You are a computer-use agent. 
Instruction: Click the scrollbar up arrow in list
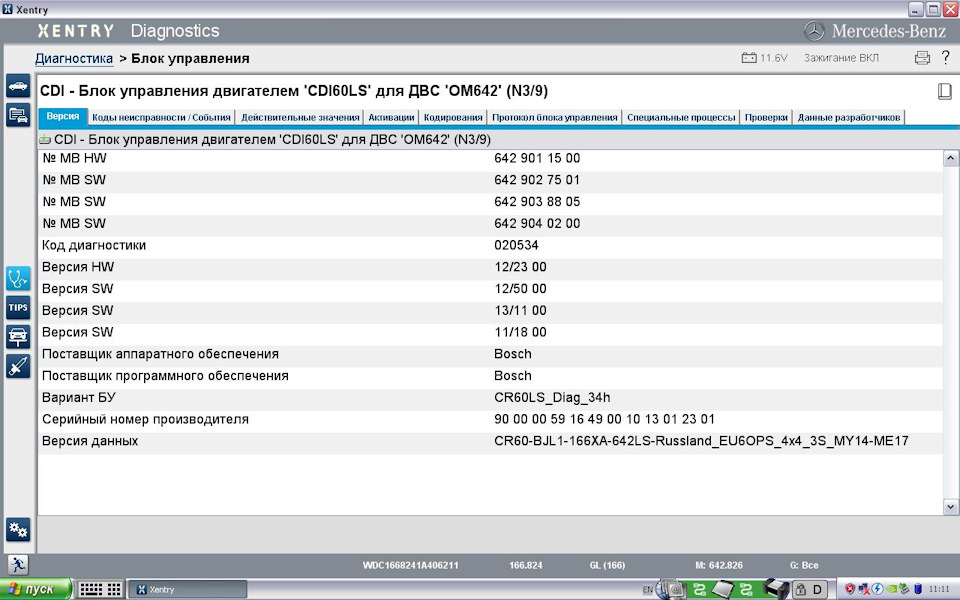pos(950,158)
